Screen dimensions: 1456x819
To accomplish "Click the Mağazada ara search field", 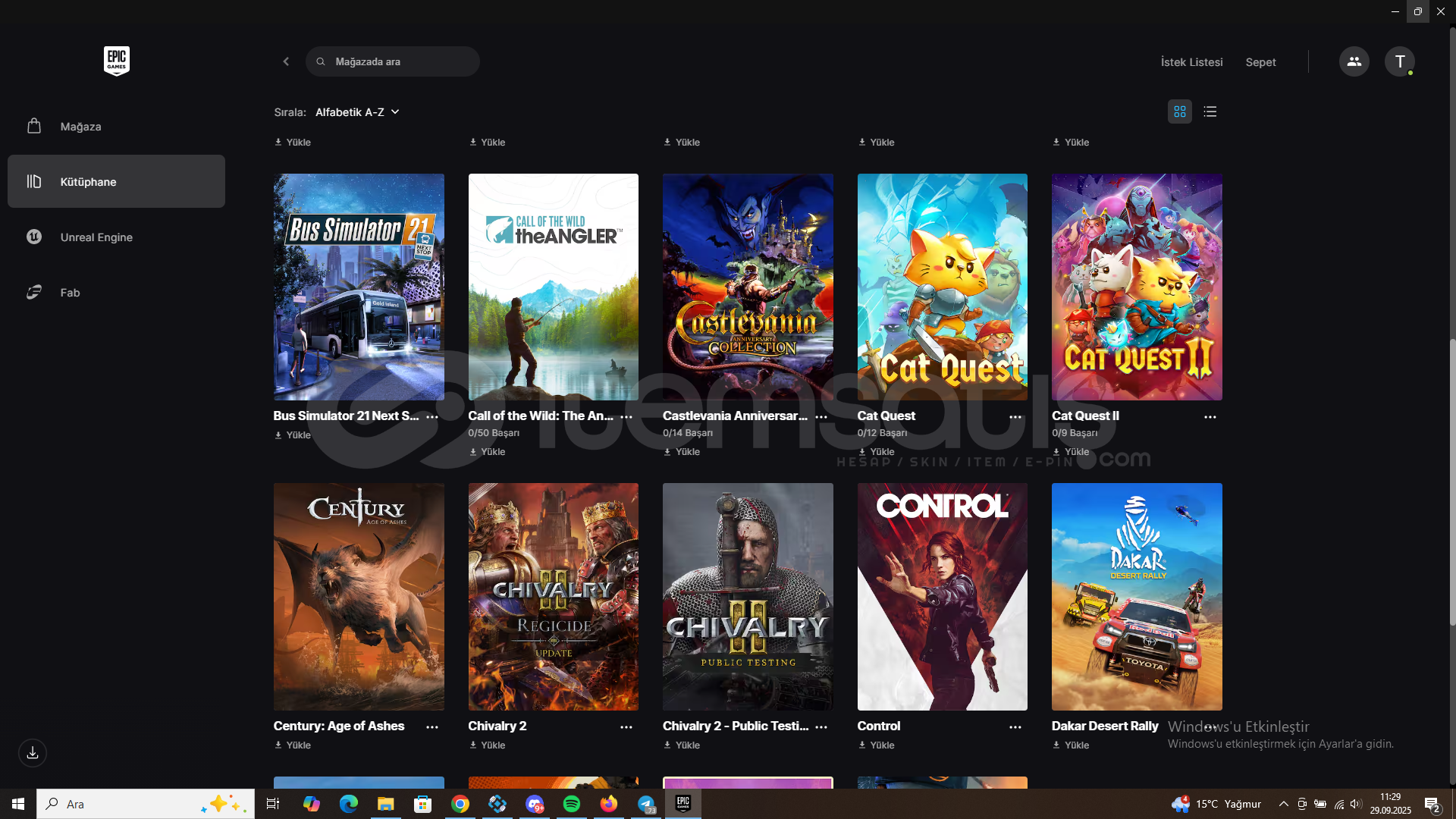I will (393, 61).
